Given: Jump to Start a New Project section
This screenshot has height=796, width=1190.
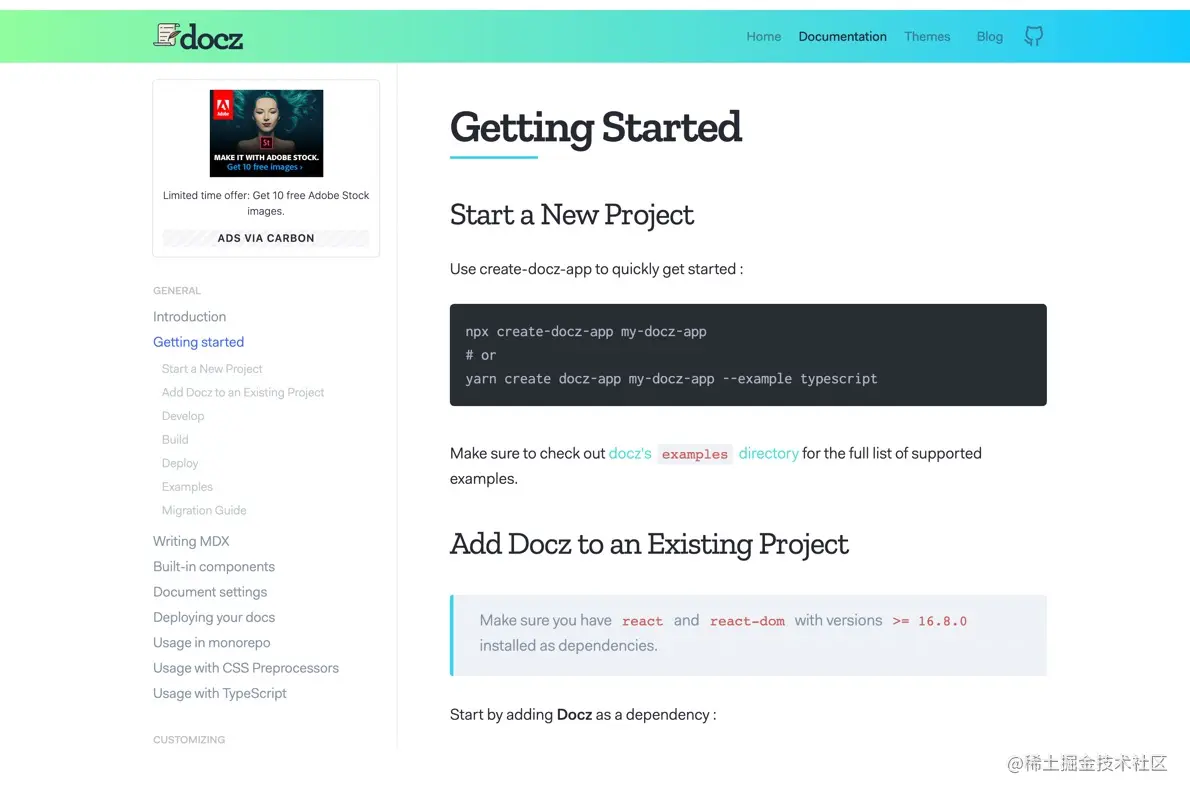Looking at the screenshot, I should click(212, 369).
